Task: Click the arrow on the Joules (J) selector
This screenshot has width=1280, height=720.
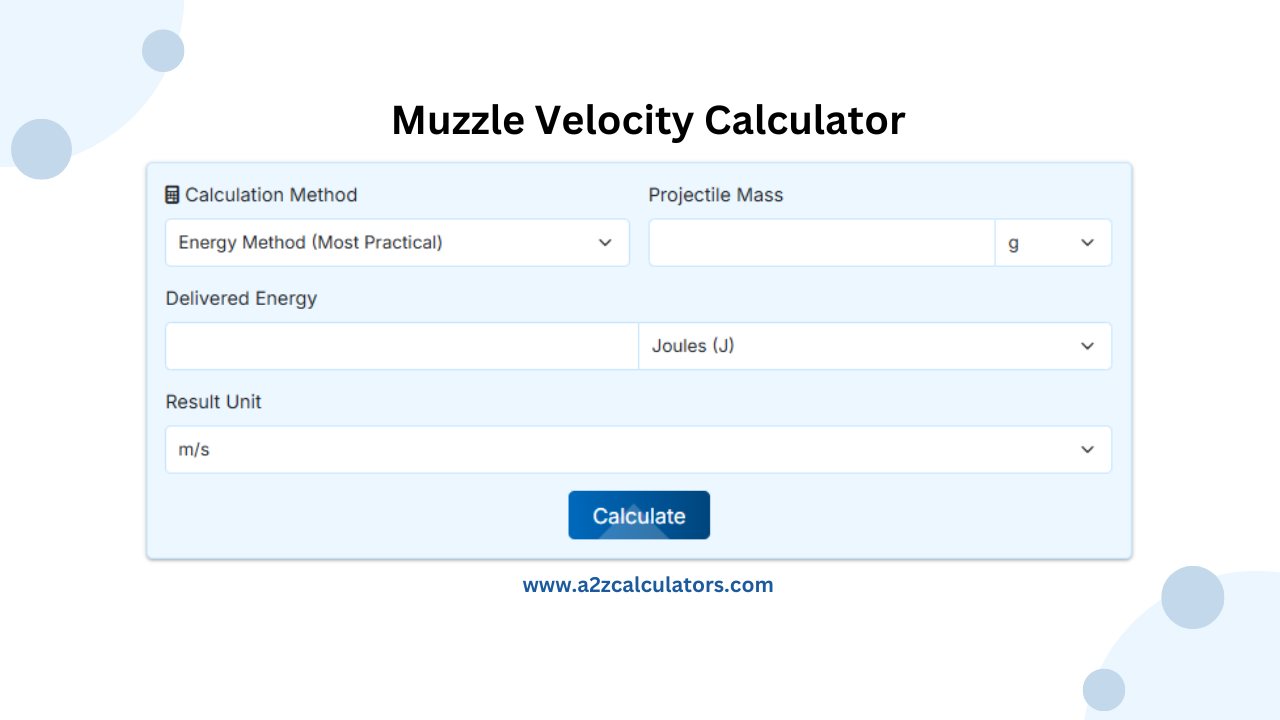Action: [1087, 345]
